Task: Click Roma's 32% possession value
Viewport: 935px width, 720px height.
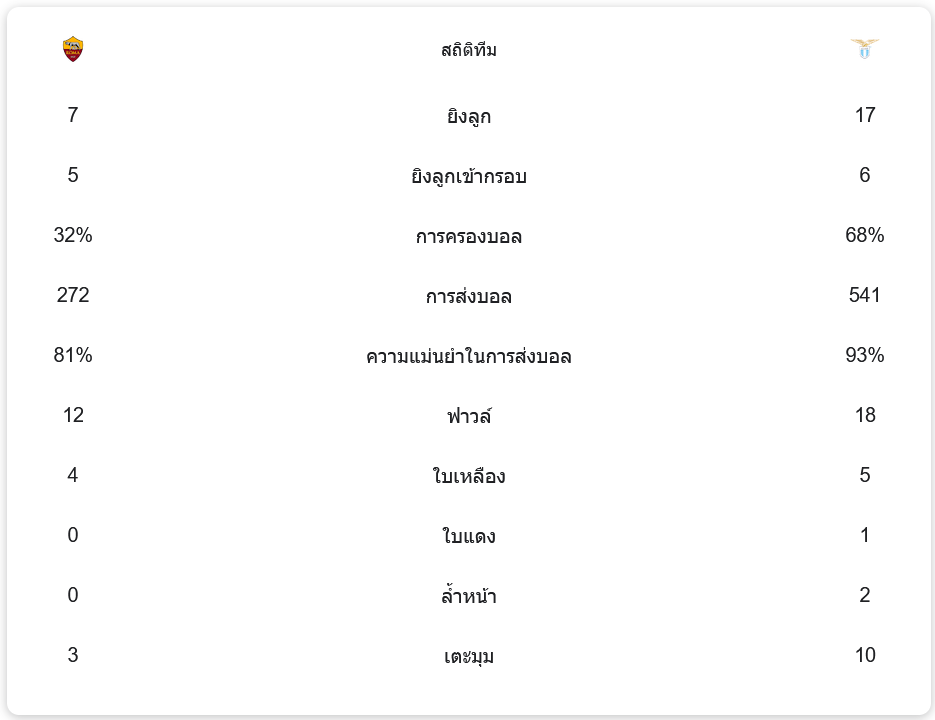Action: point(73,235)
